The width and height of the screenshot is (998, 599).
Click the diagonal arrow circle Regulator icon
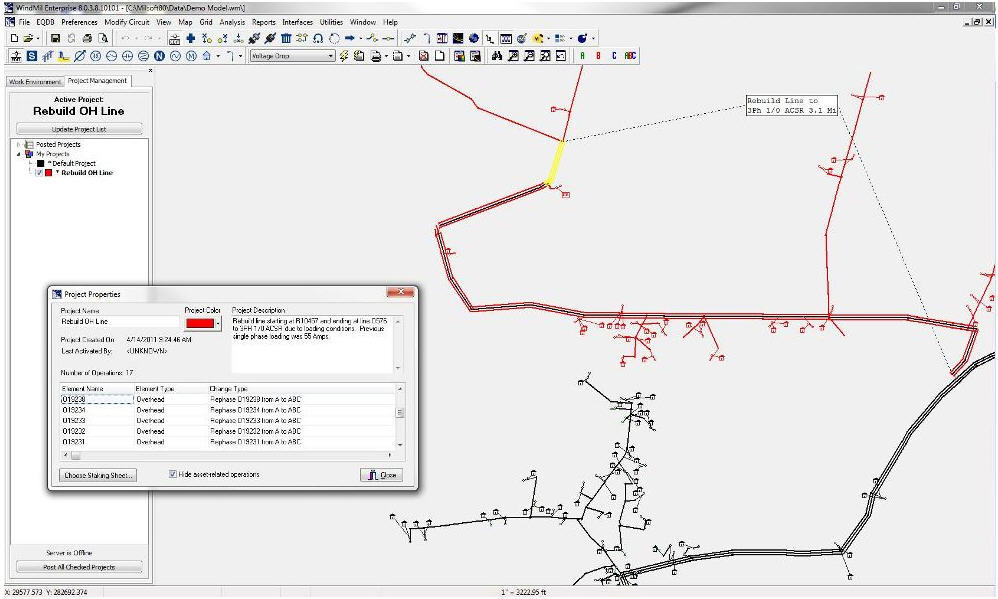(x=80, y=56)
